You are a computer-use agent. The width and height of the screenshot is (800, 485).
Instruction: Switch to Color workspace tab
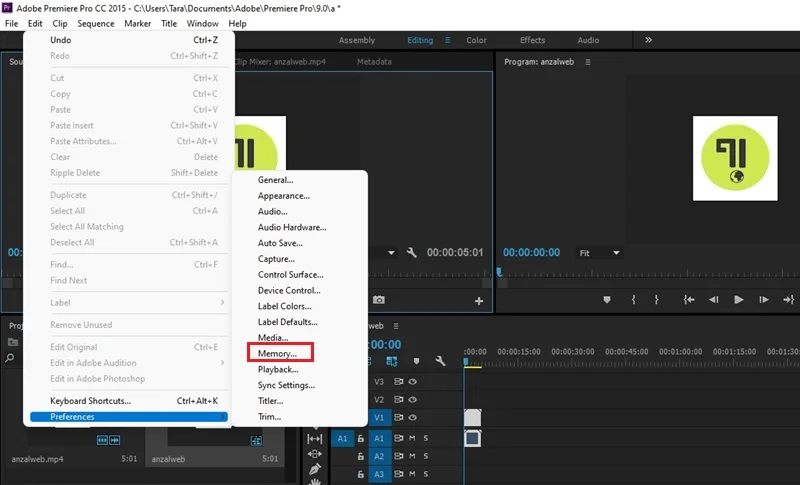(476, 40)
